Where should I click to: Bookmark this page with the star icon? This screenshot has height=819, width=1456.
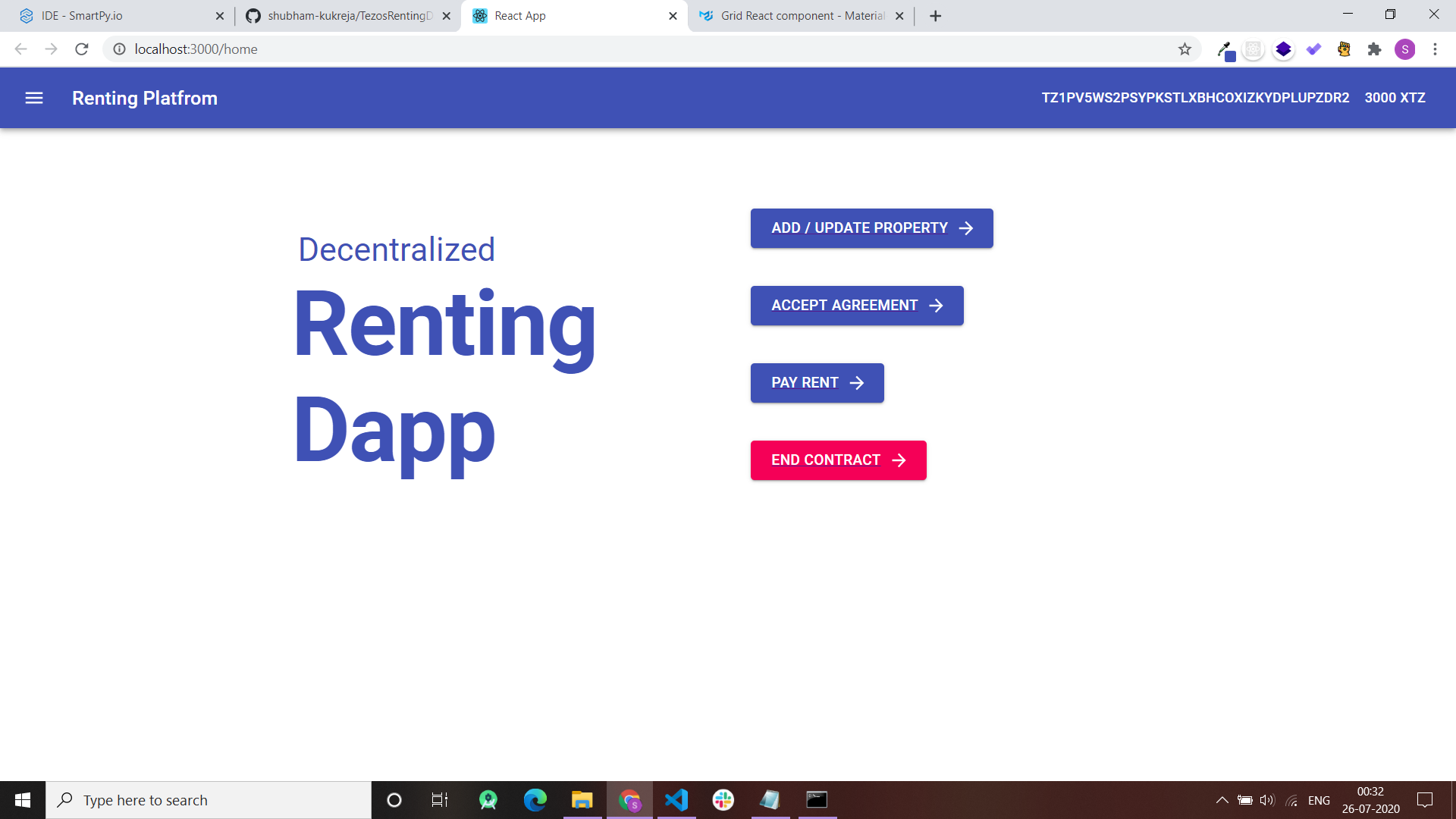pos(1185,49)
